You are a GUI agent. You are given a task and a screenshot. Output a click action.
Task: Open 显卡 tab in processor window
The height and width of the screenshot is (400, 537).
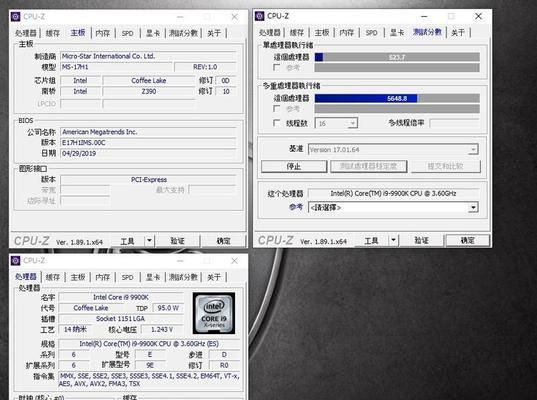pos(153,277)
